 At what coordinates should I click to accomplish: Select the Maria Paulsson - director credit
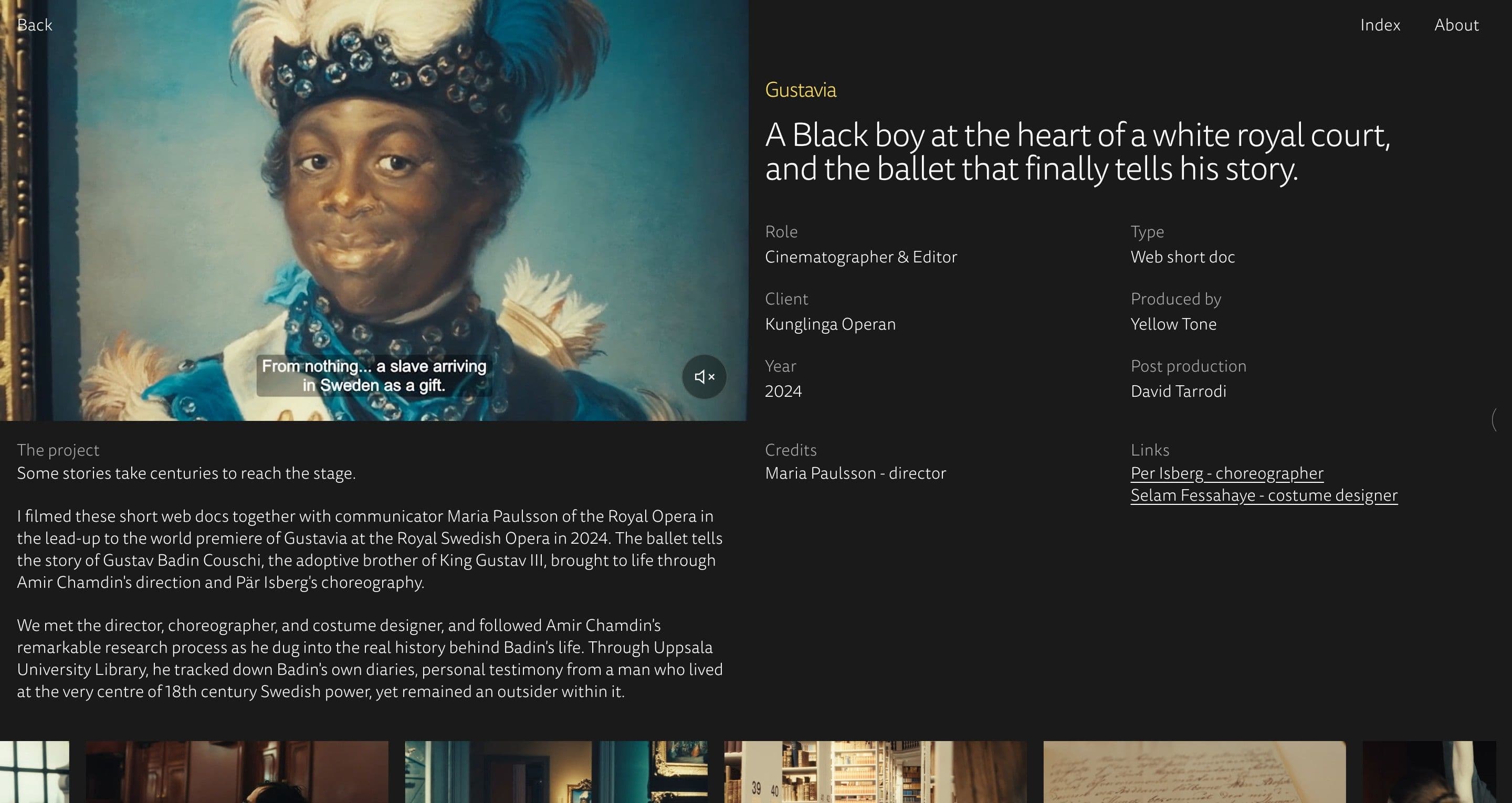(x=855, y=473)
